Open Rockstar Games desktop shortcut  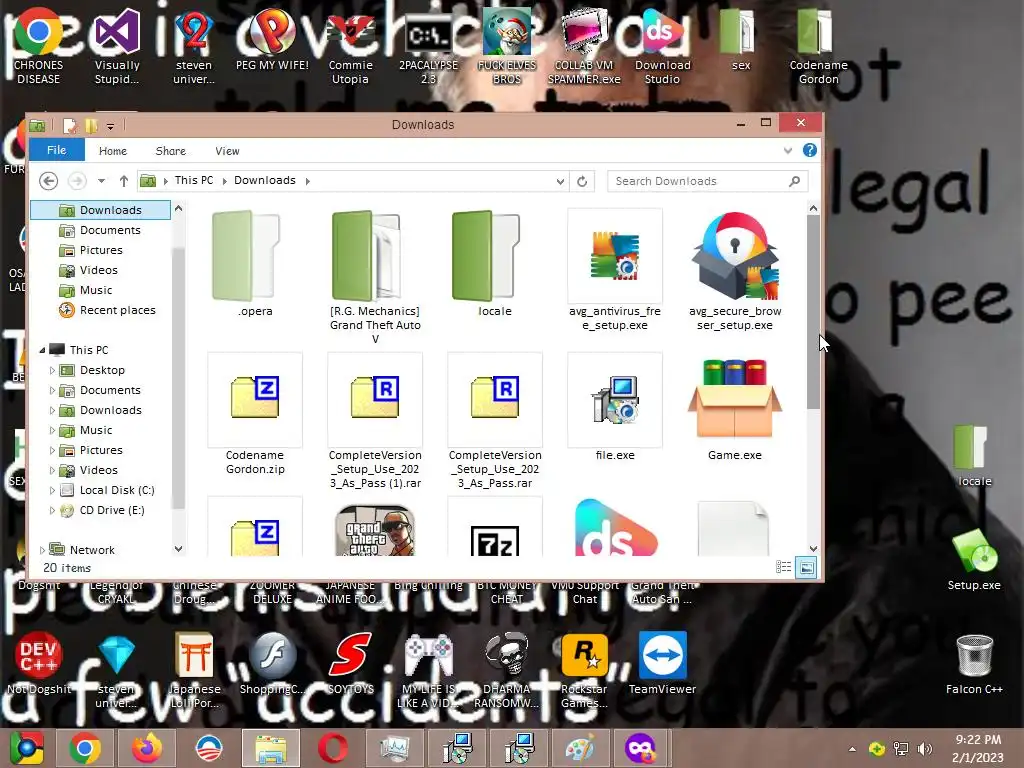(584, 669)
